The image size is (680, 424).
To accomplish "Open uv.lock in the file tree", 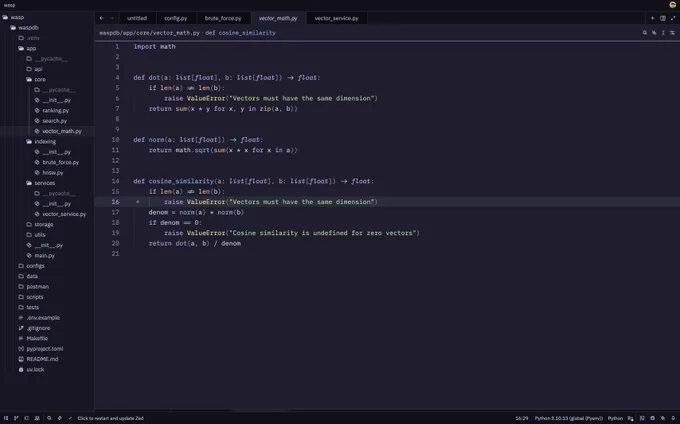I will (x=35, y=370).
